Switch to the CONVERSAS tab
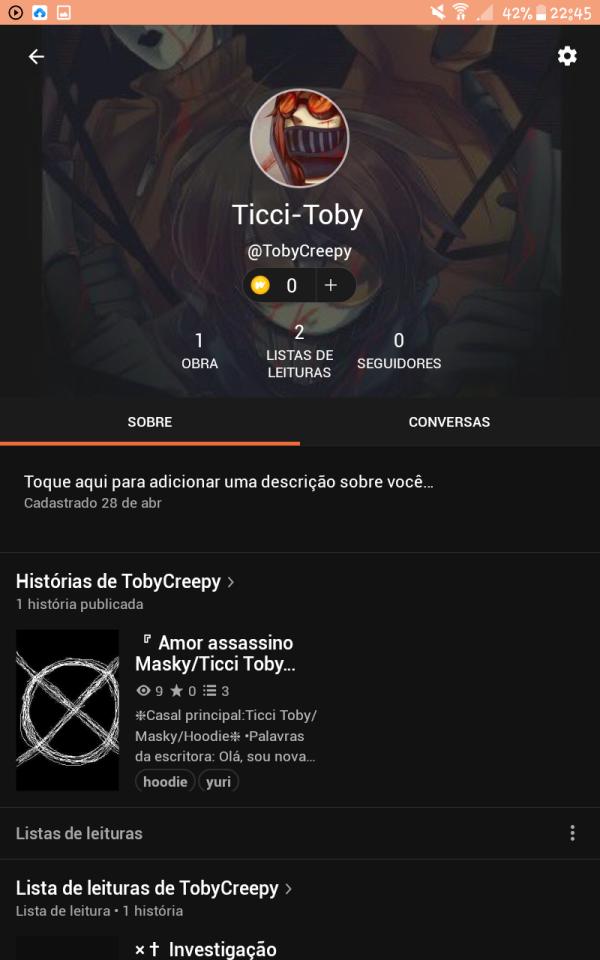 click(449, 422)
